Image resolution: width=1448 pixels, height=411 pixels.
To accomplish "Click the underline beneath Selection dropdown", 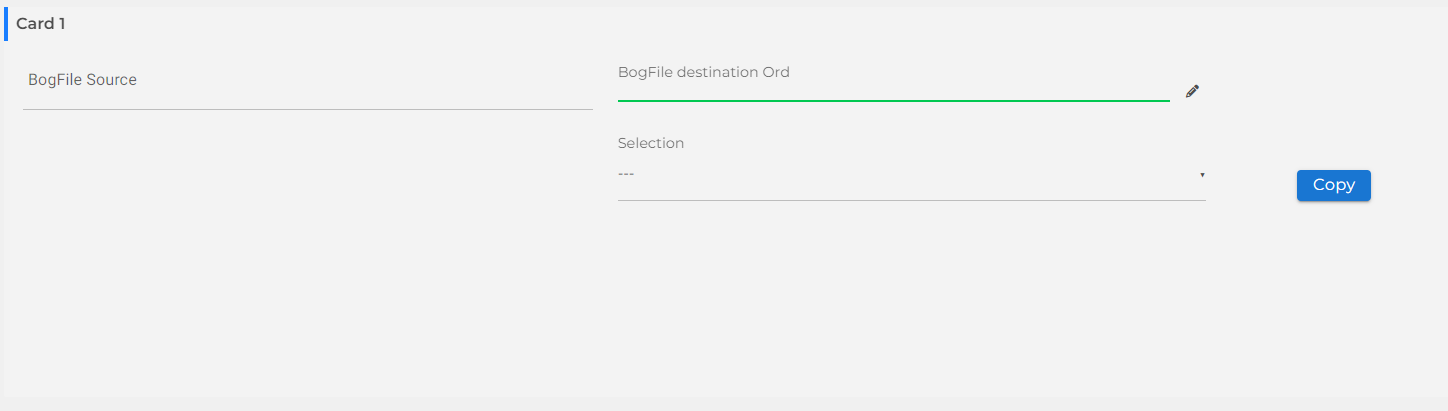I will click(x=910, y=200).
